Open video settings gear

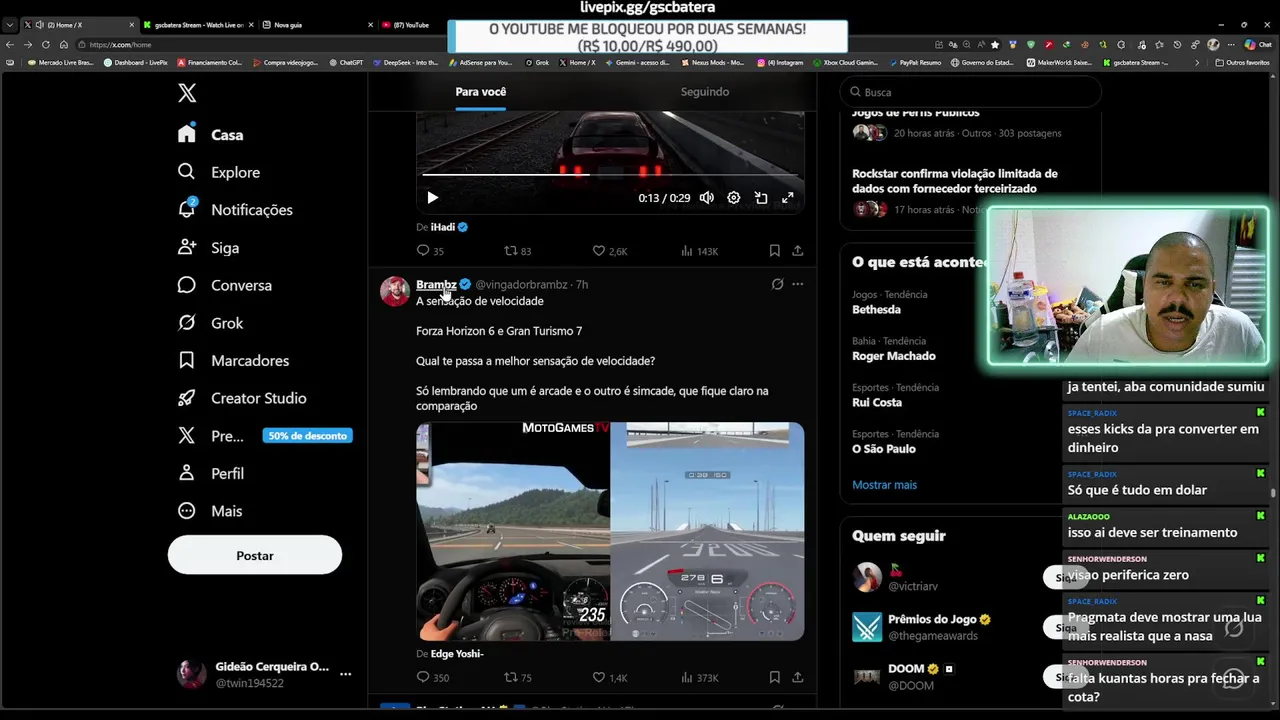734,198
